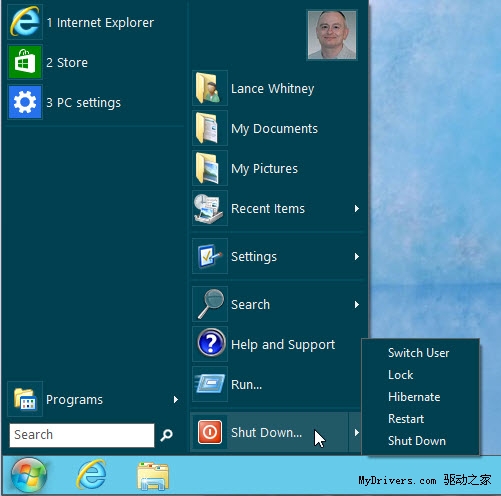Open Internet Explorer from pinned list

pos(25,22)
